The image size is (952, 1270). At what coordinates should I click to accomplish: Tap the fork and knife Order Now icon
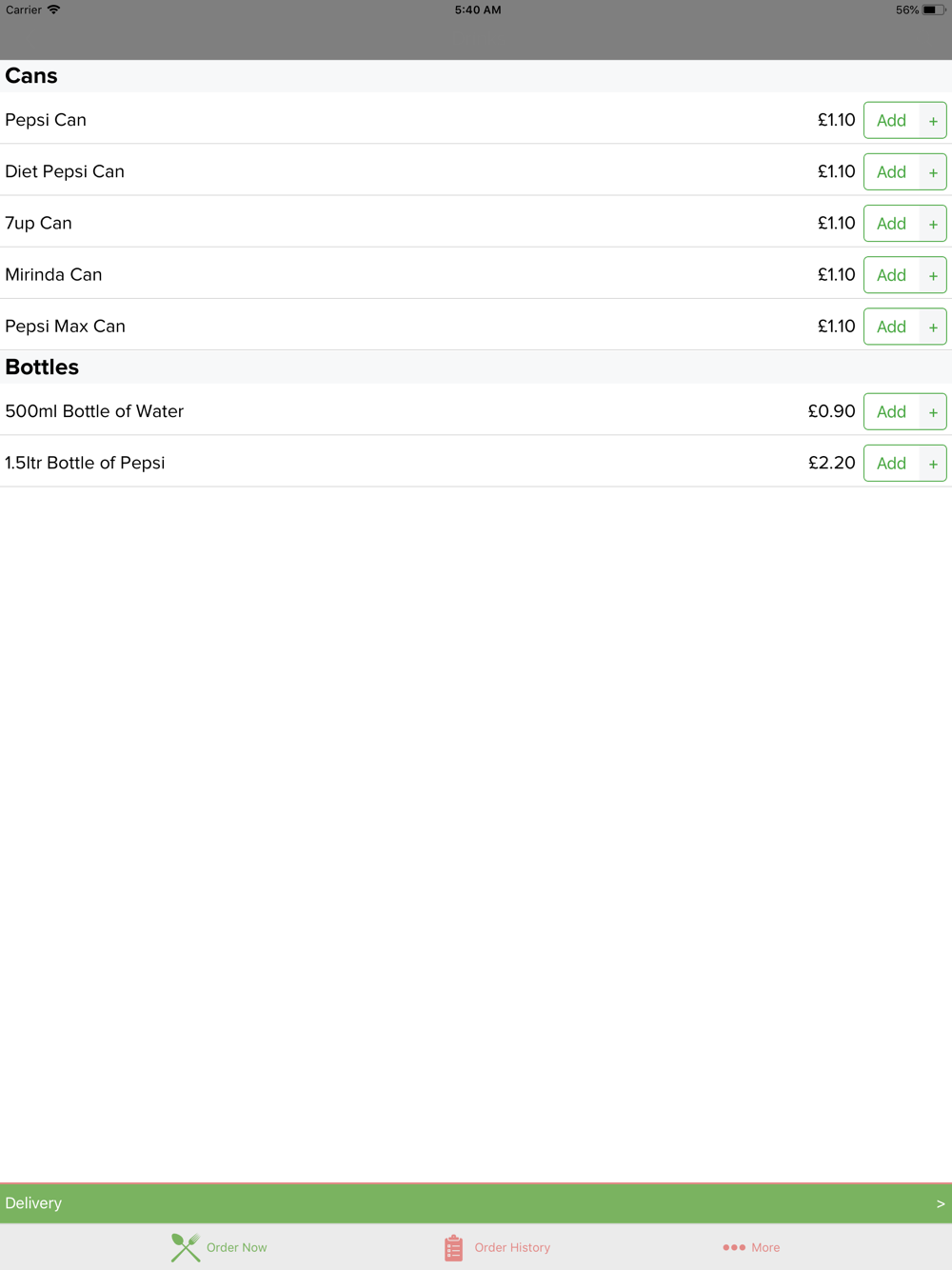pyautogui.click(x=186, y=1247)
